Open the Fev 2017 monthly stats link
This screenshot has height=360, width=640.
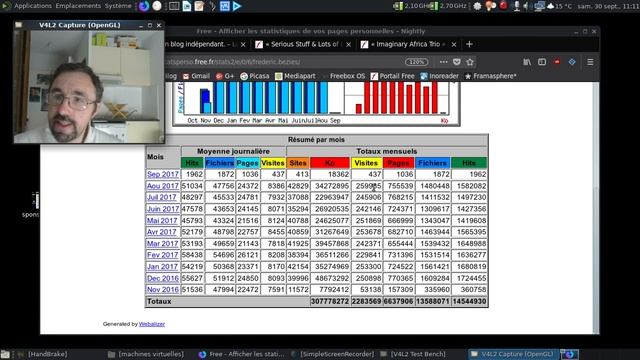tap(162, 255)
